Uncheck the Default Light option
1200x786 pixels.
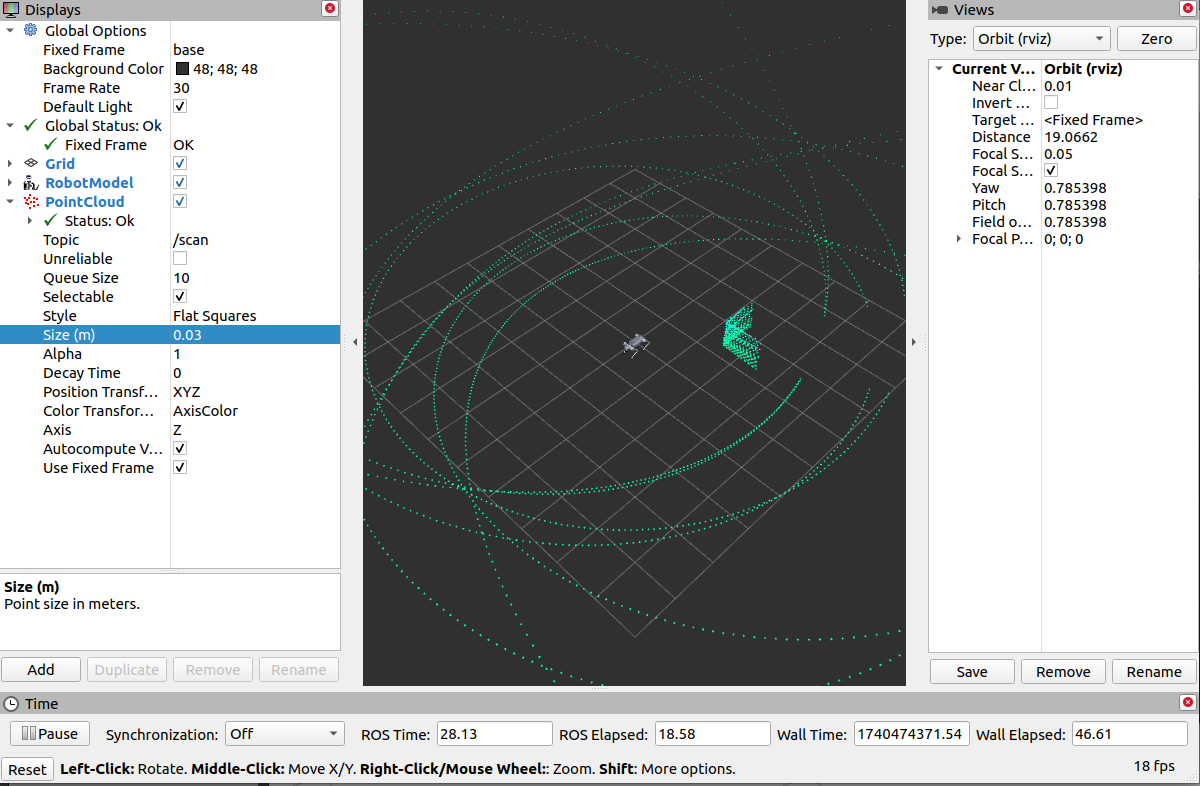pos(180,107)
